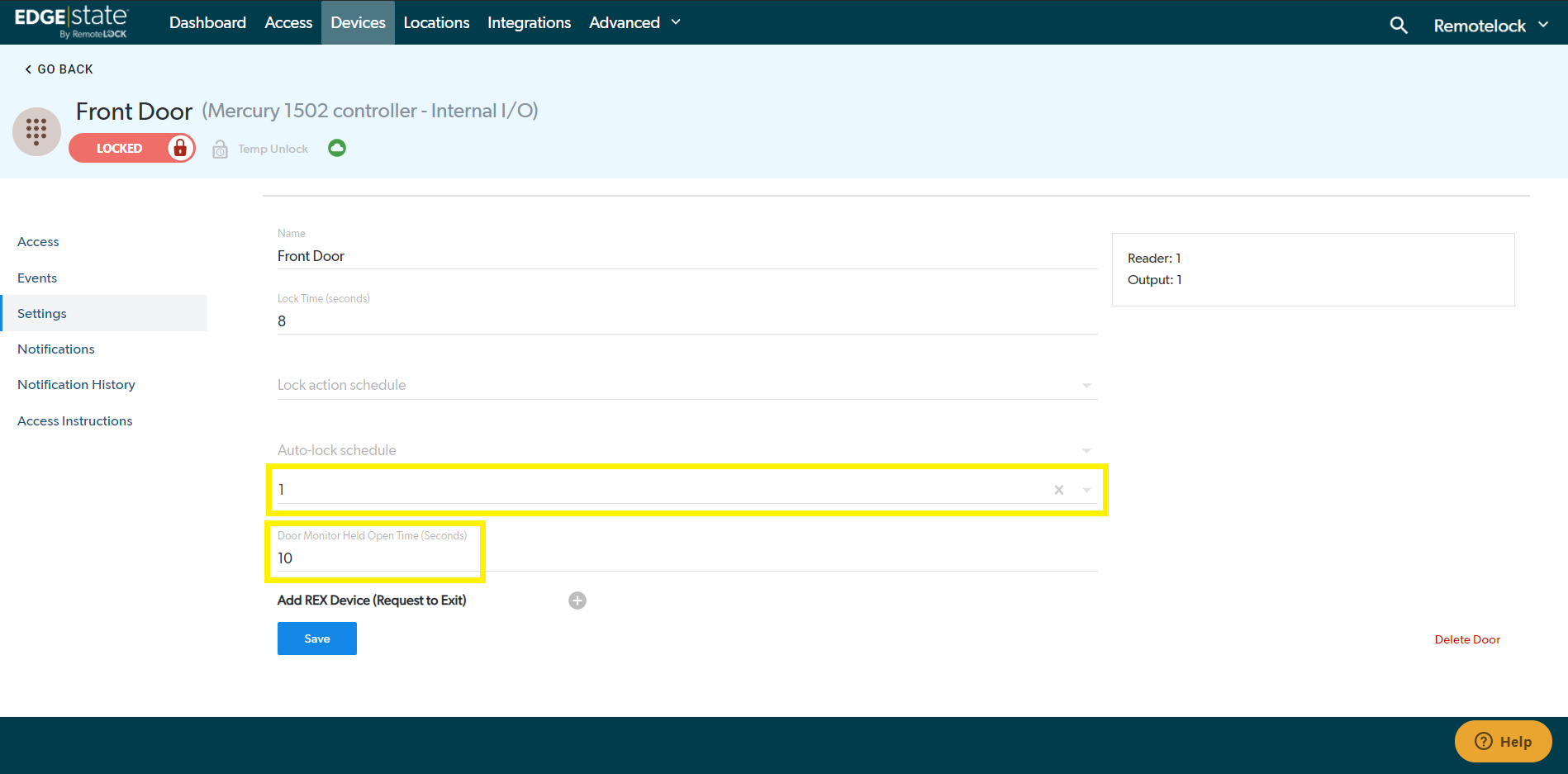Open the Help widget
Screen dimensions: 1568x774
point(1503,741)
